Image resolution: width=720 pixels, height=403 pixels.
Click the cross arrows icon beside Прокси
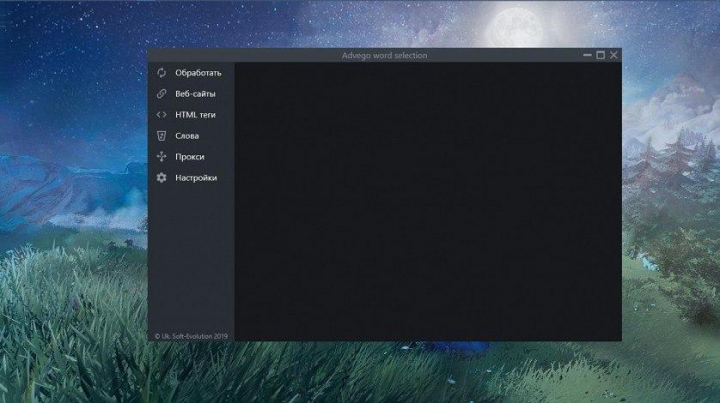(x=161, y=157)
